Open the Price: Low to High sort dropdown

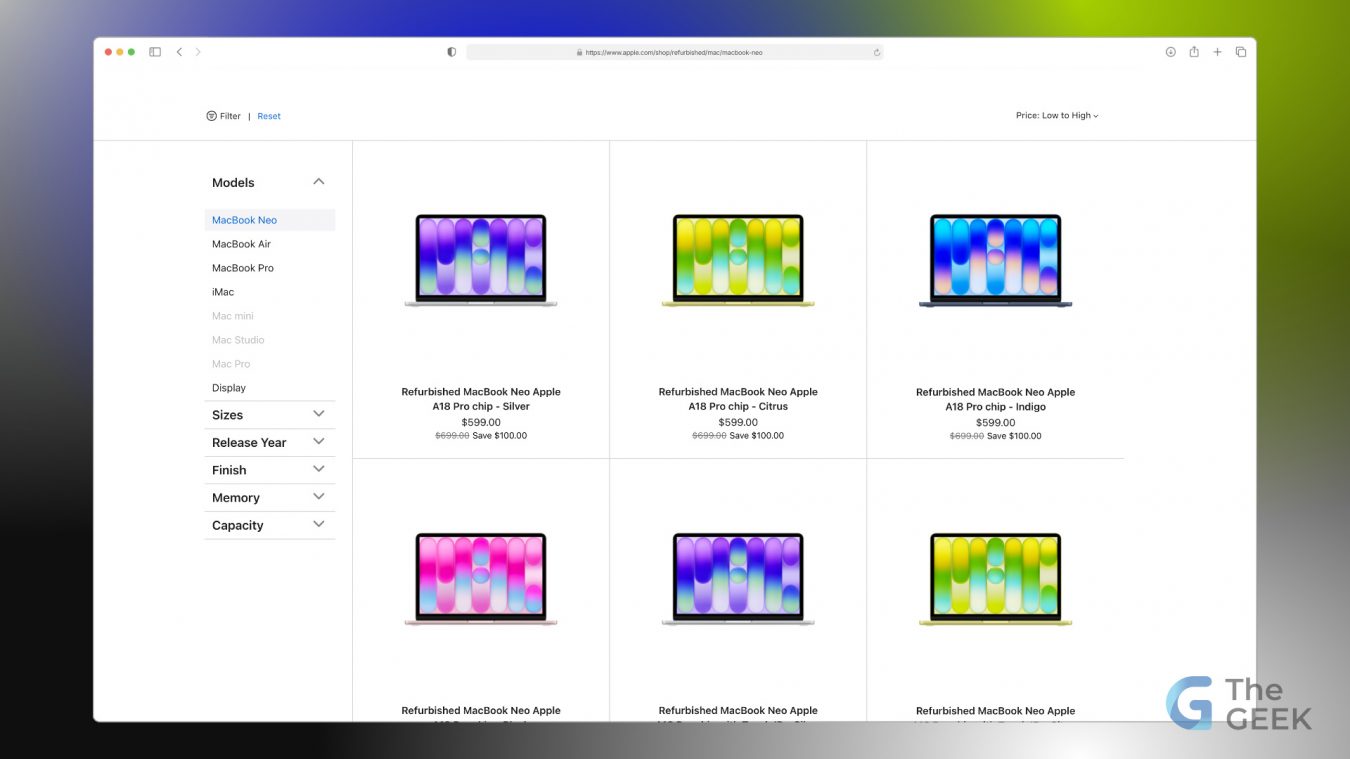1057,116
